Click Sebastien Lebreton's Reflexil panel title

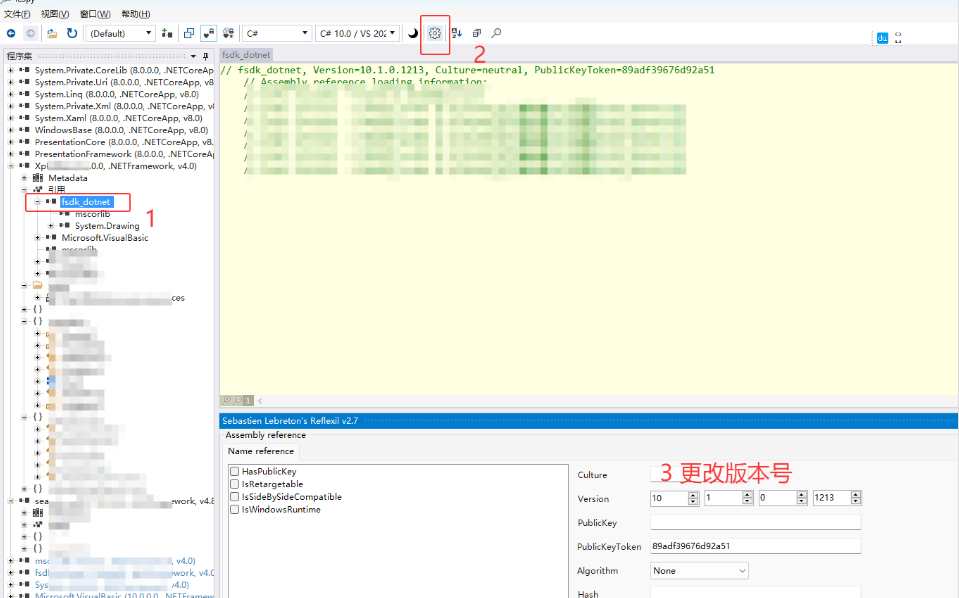point(290,421)
